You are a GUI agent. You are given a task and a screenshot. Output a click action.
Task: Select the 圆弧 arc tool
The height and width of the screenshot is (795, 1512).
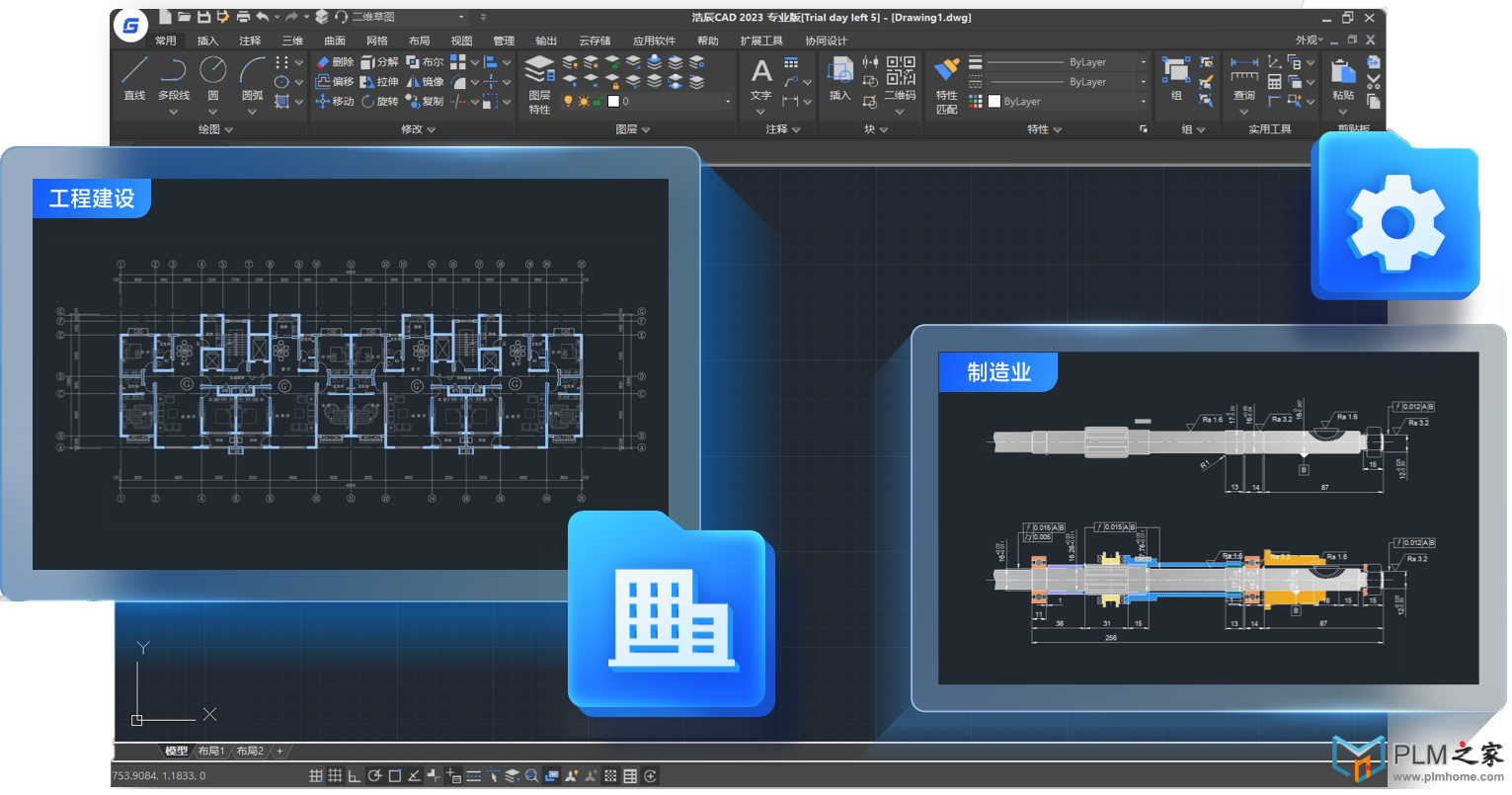pos(253,78)
